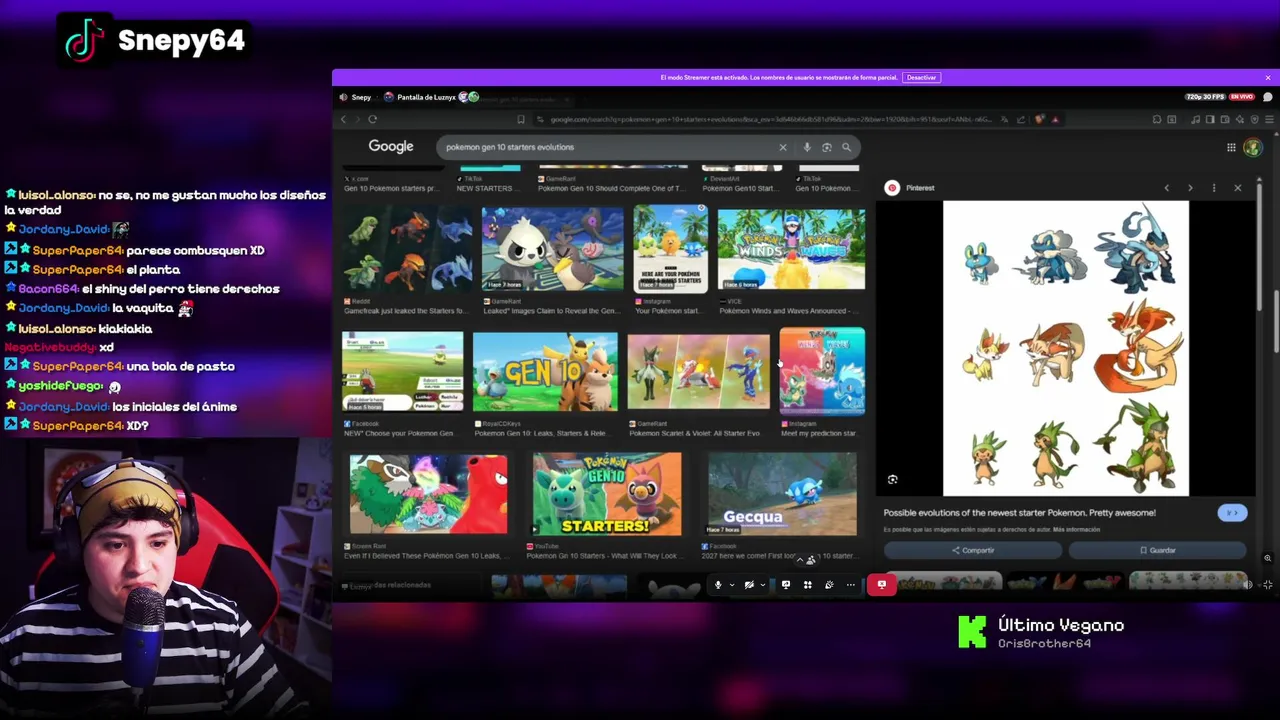Toggle Discord stream fullscreen icon

click(x=1268, y=585)
